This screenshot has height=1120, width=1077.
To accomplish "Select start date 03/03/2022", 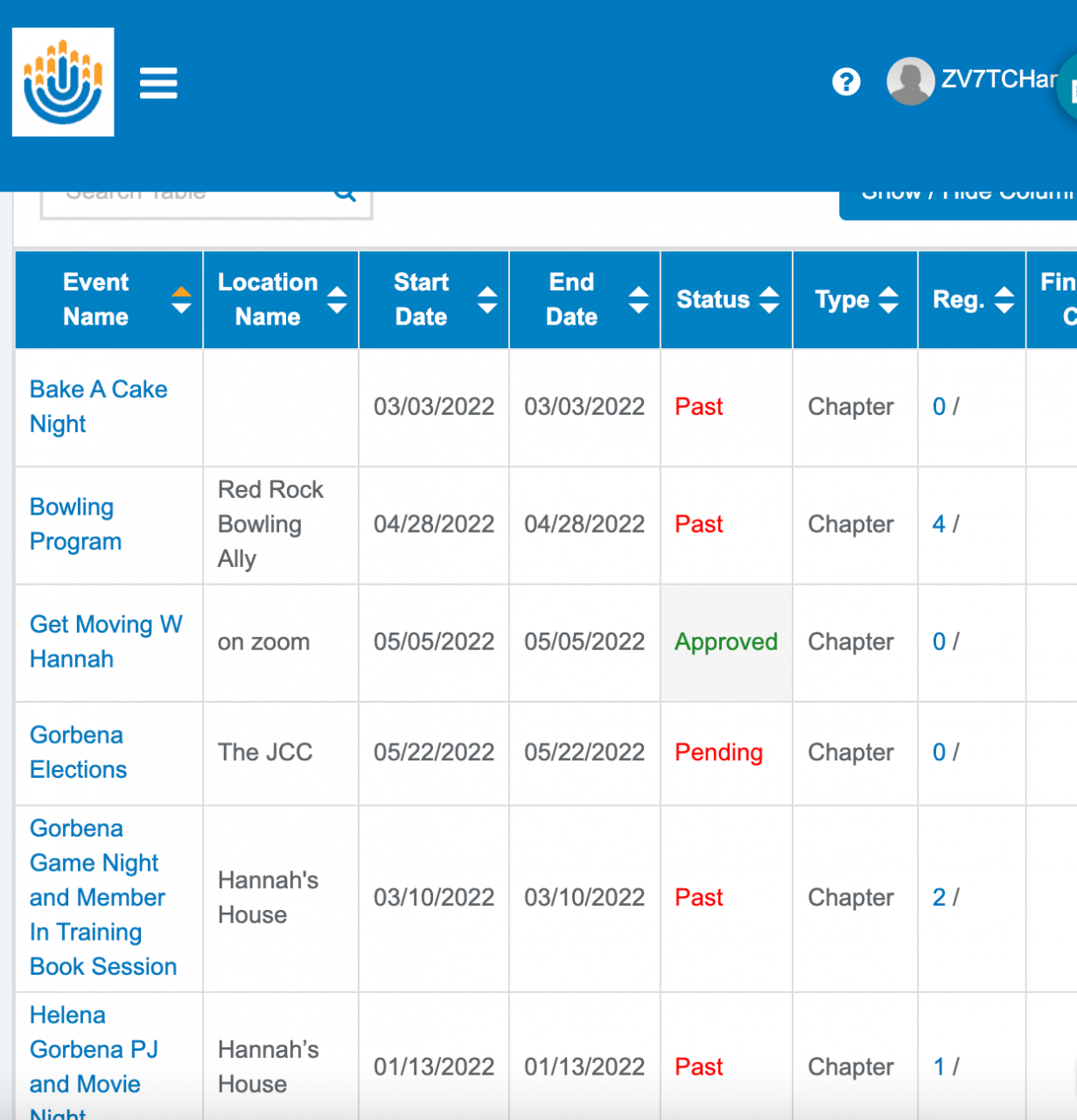I will (x=434, y=407).
